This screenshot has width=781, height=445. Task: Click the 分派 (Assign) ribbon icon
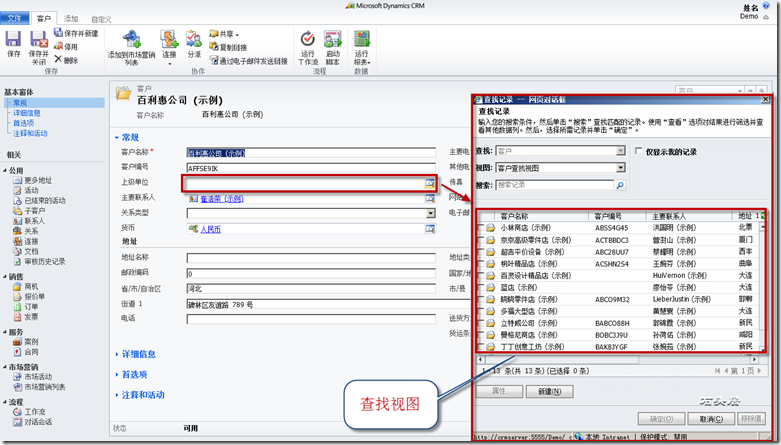tap(194, 38)
